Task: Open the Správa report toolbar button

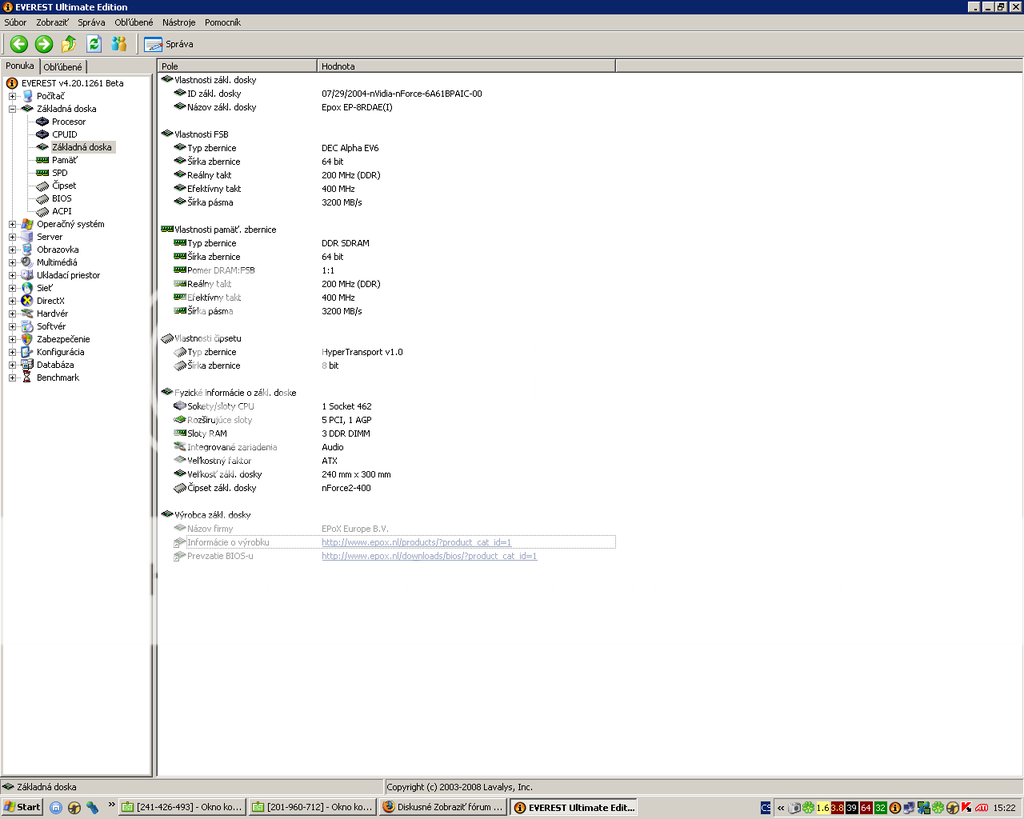Action: click(x=168, y=44)
